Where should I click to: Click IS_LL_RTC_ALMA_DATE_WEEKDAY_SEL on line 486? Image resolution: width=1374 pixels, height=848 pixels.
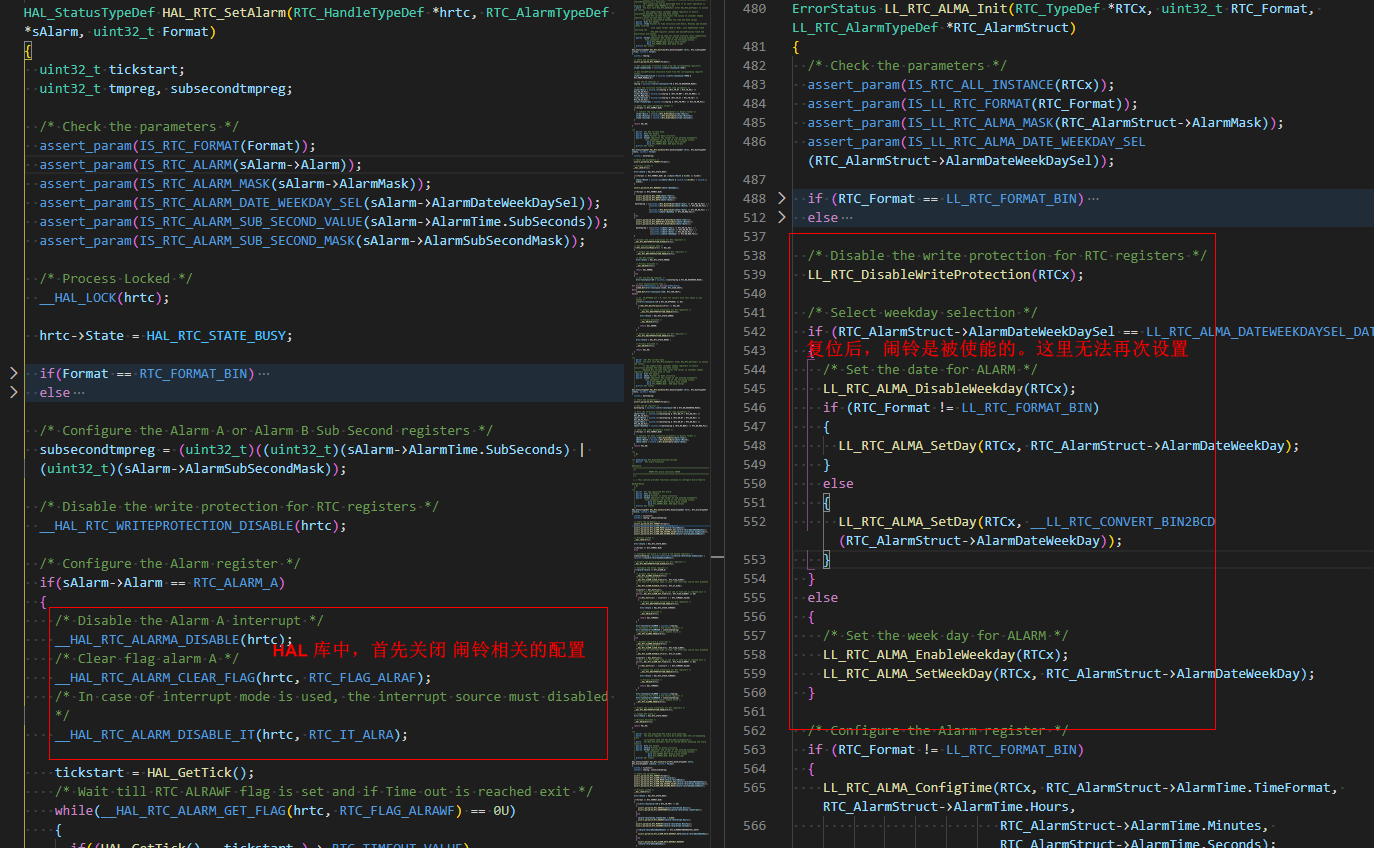tap(1027, 142)
